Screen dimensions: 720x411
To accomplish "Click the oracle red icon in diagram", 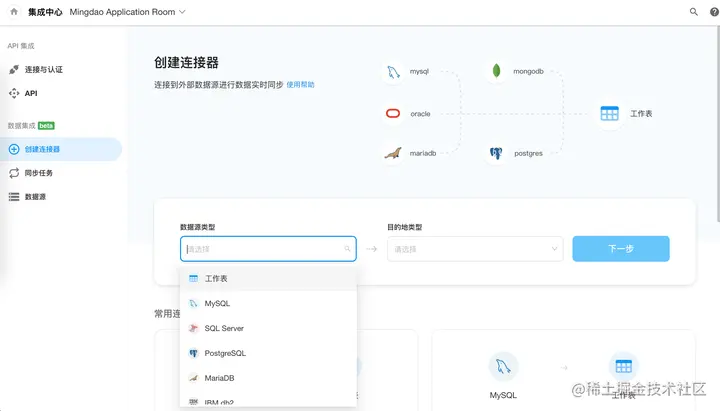I will (393, 113).
